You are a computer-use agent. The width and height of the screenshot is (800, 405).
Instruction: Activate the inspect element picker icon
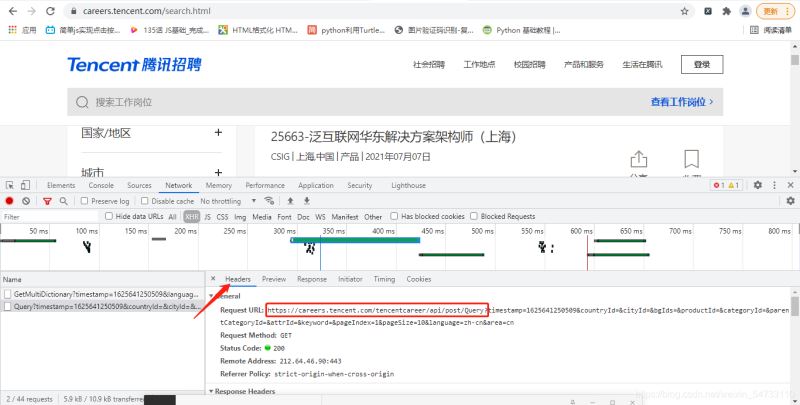10,185
